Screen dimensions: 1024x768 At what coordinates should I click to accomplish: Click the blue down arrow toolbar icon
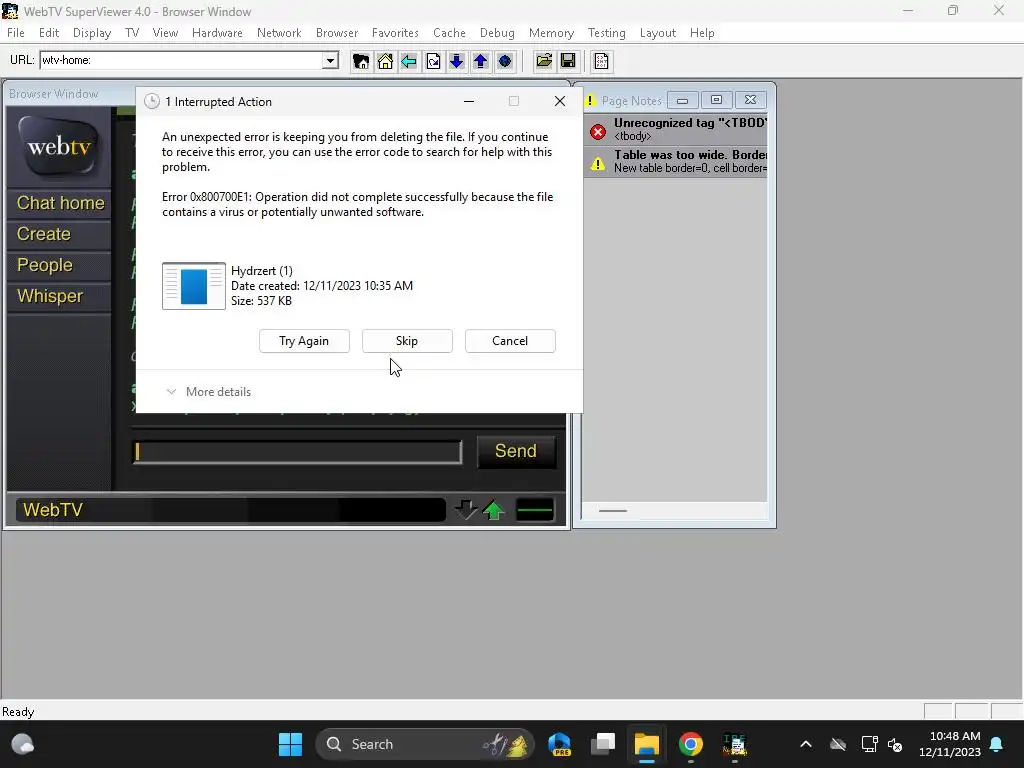[456, 61]
